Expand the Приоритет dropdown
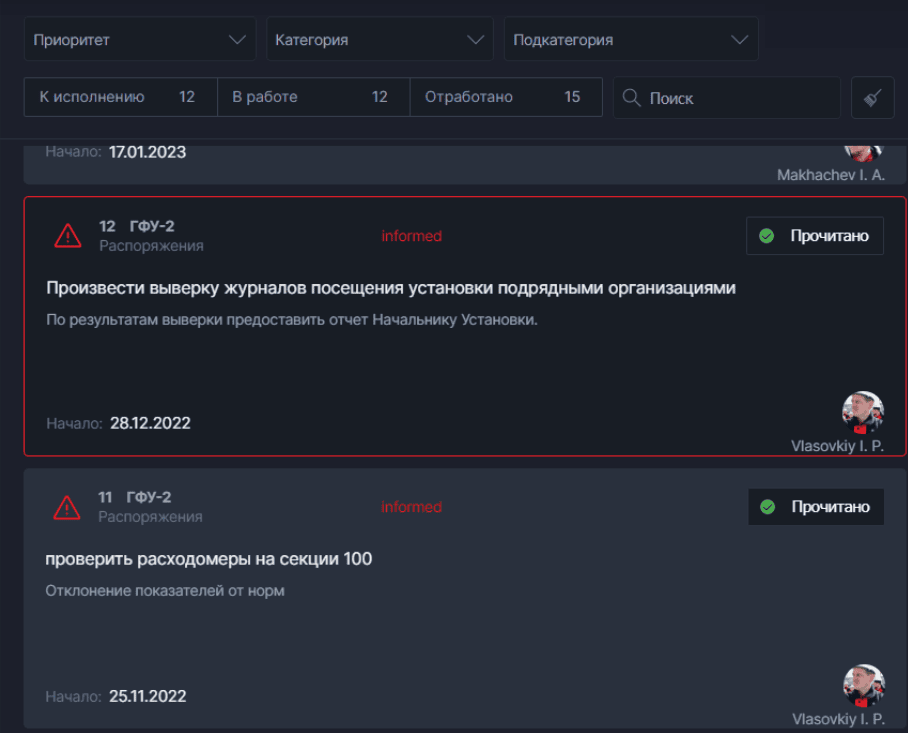This screenshot has width=908, height=733. tap(140, 39)
